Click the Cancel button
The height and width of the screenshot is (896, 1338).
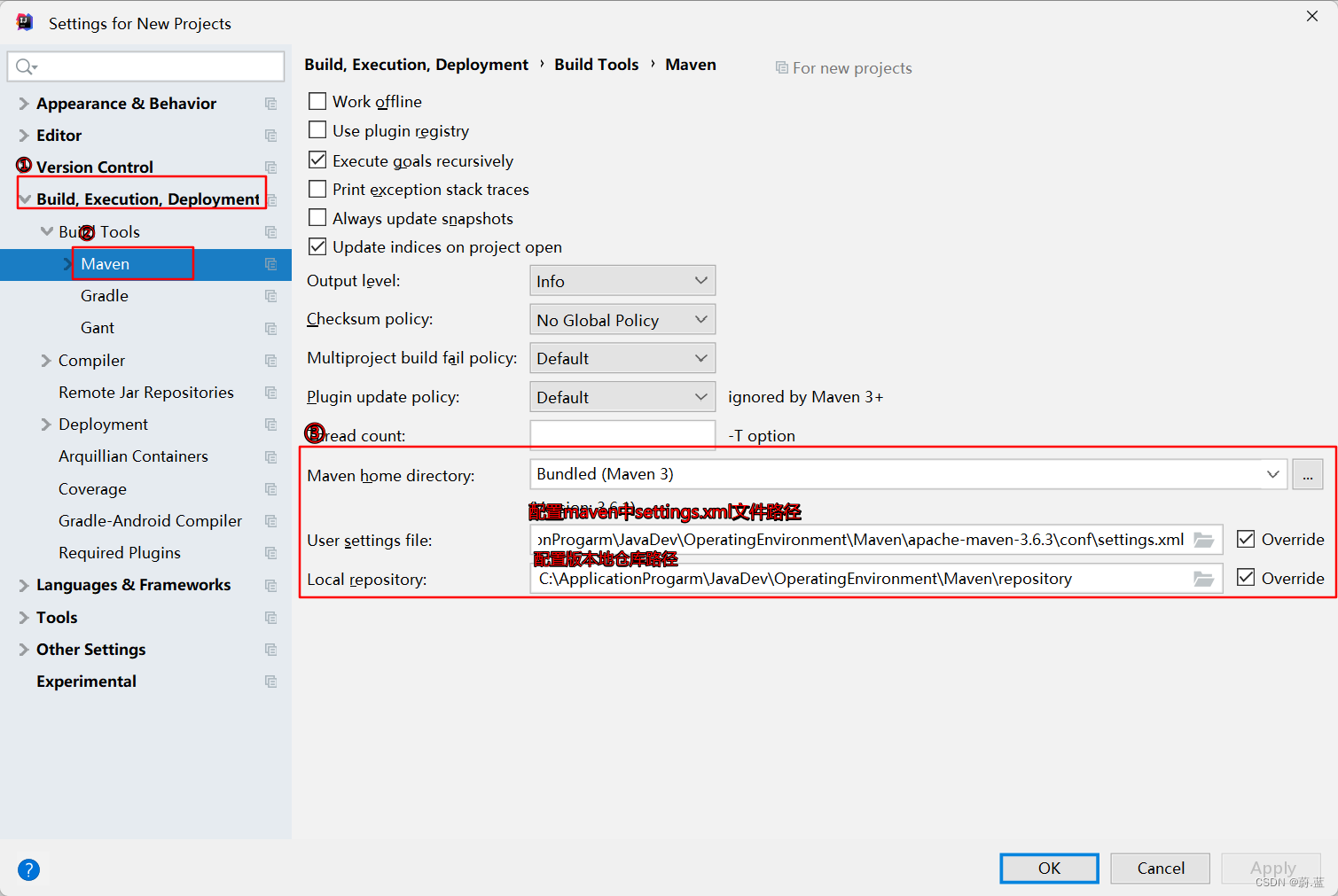pyautogui.click(x=1160, y=869)
